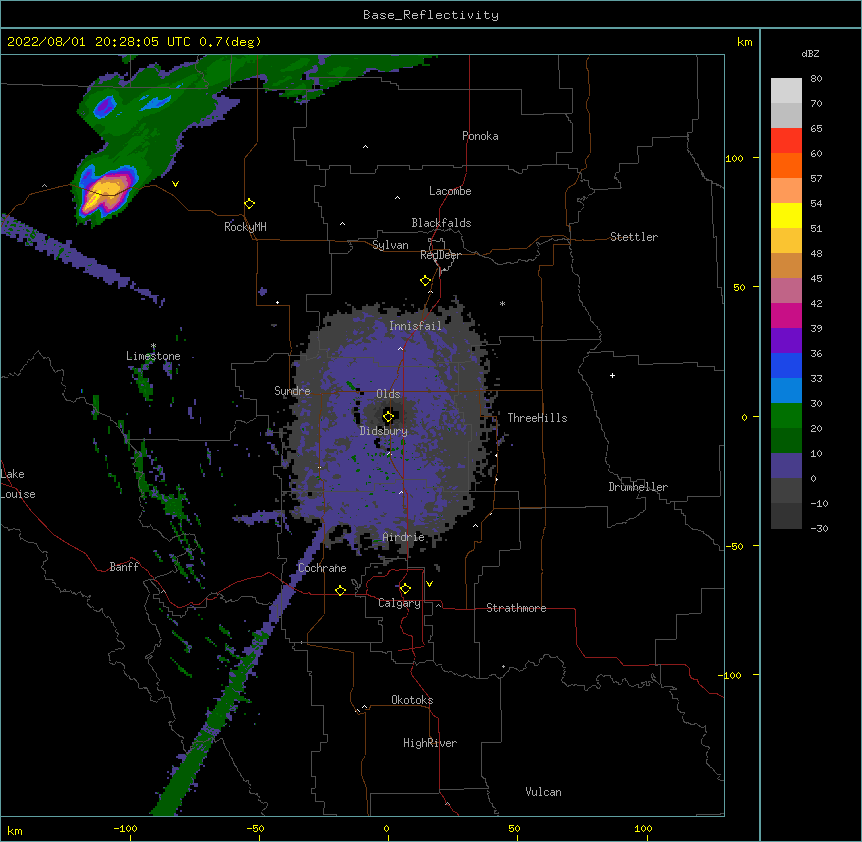Select the radar site diamond between Olds and Didsbury
862x842 pixels.
point(388,417)
